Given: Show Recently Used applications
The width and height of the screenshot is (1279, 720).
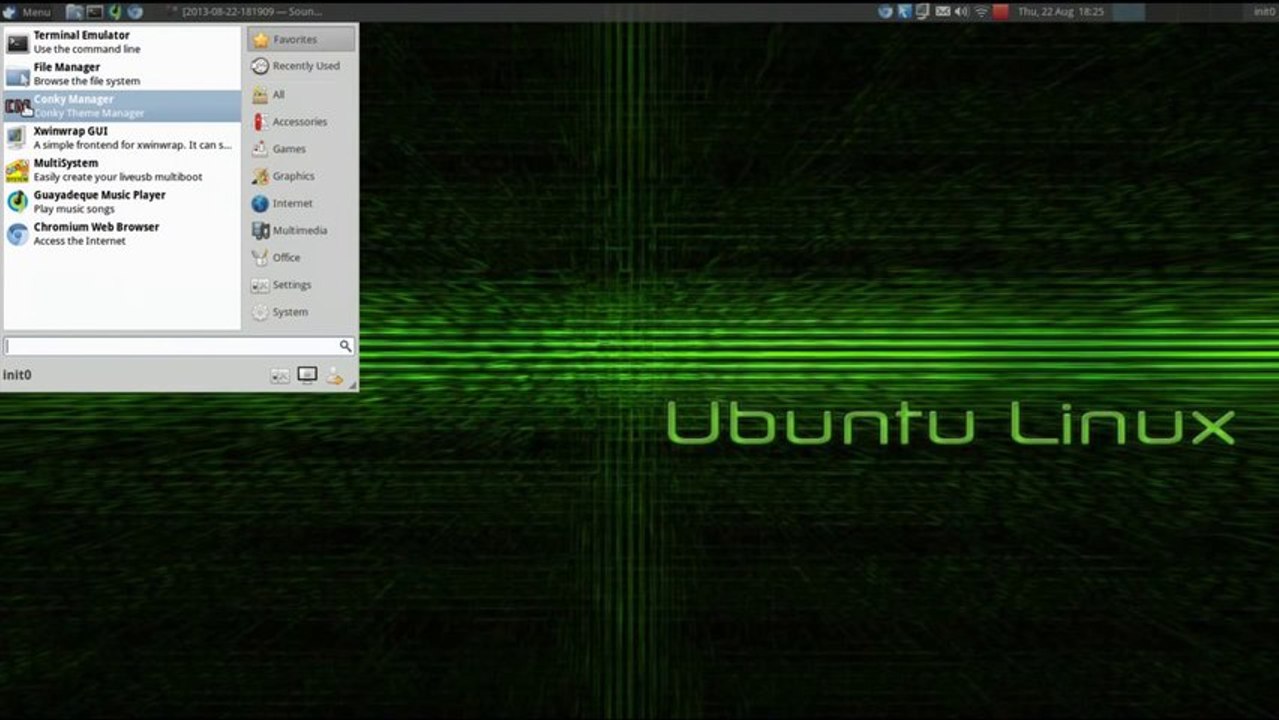Looking at the screenshot, I should click(301, 66).
